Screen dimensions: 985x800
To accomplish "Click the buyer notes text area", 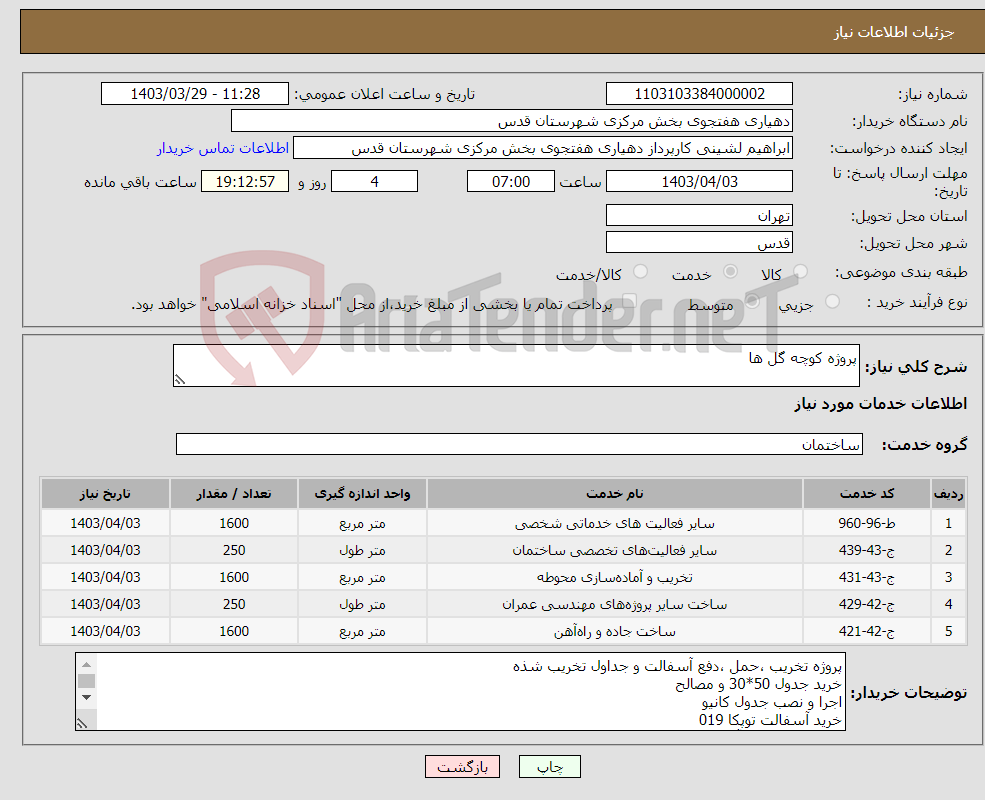I will (x=460, y=691).
